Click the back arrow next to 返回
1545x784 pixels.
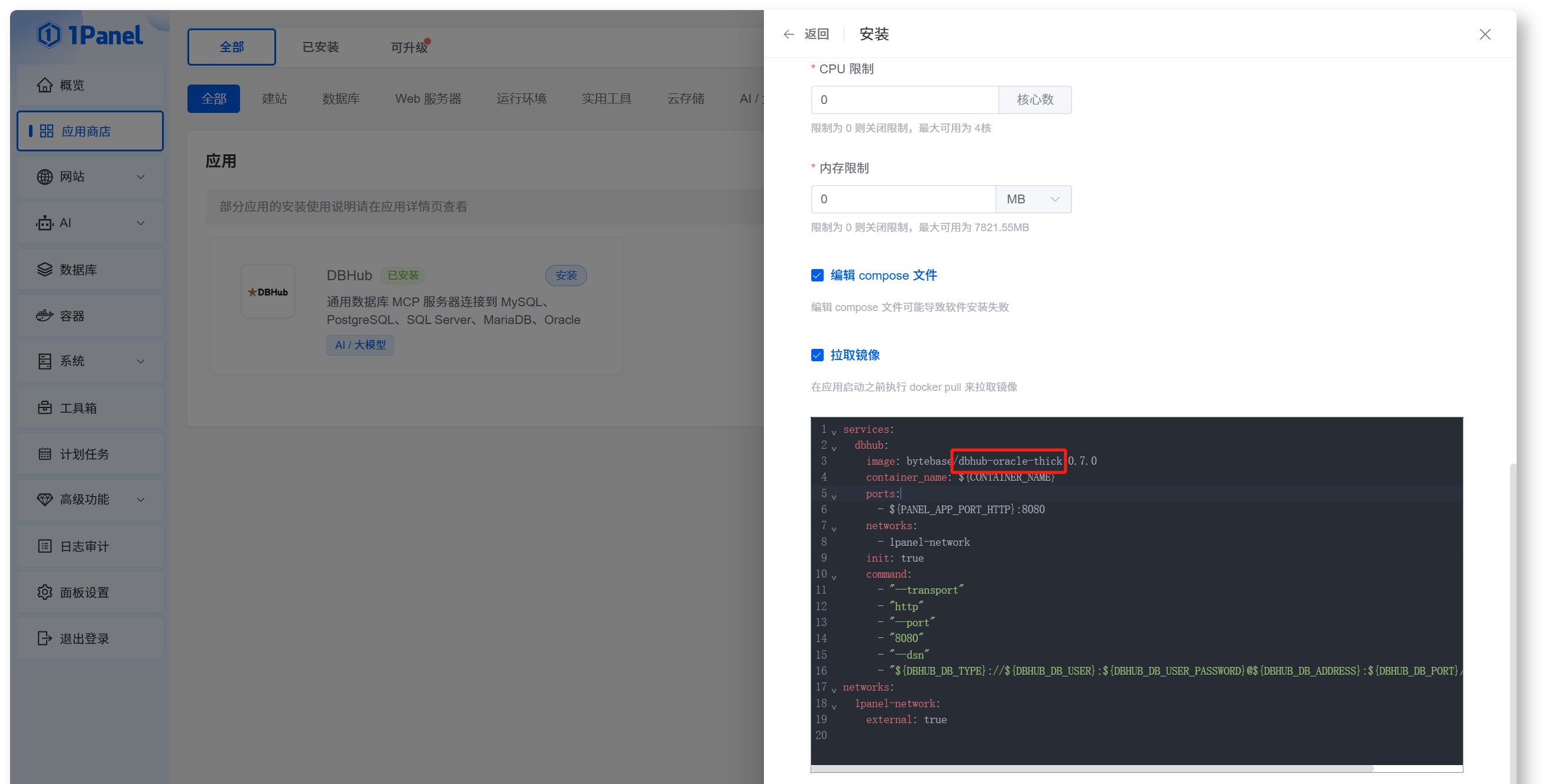point(789,34)
